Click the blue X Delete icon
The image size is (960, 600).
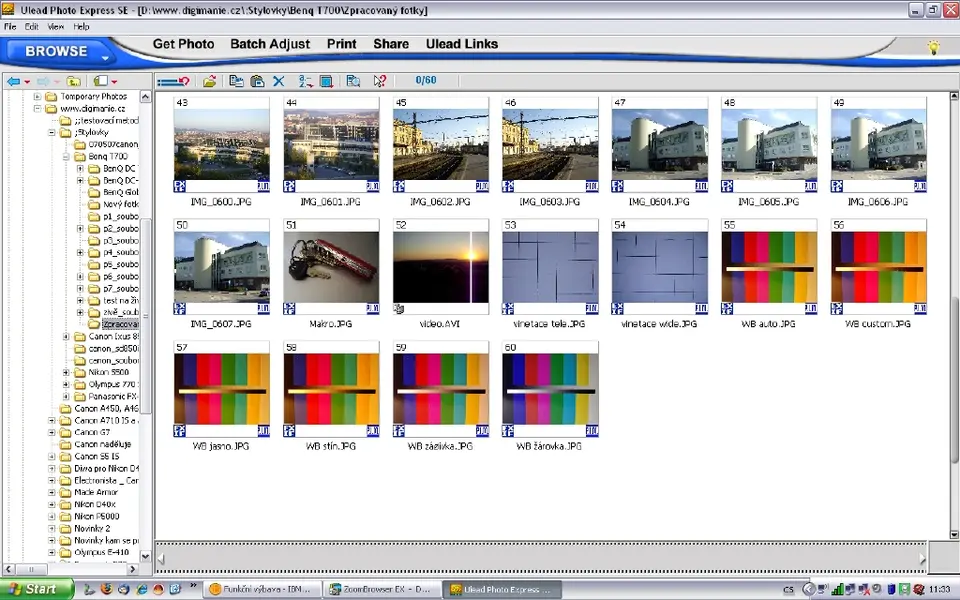pos(279,81)
